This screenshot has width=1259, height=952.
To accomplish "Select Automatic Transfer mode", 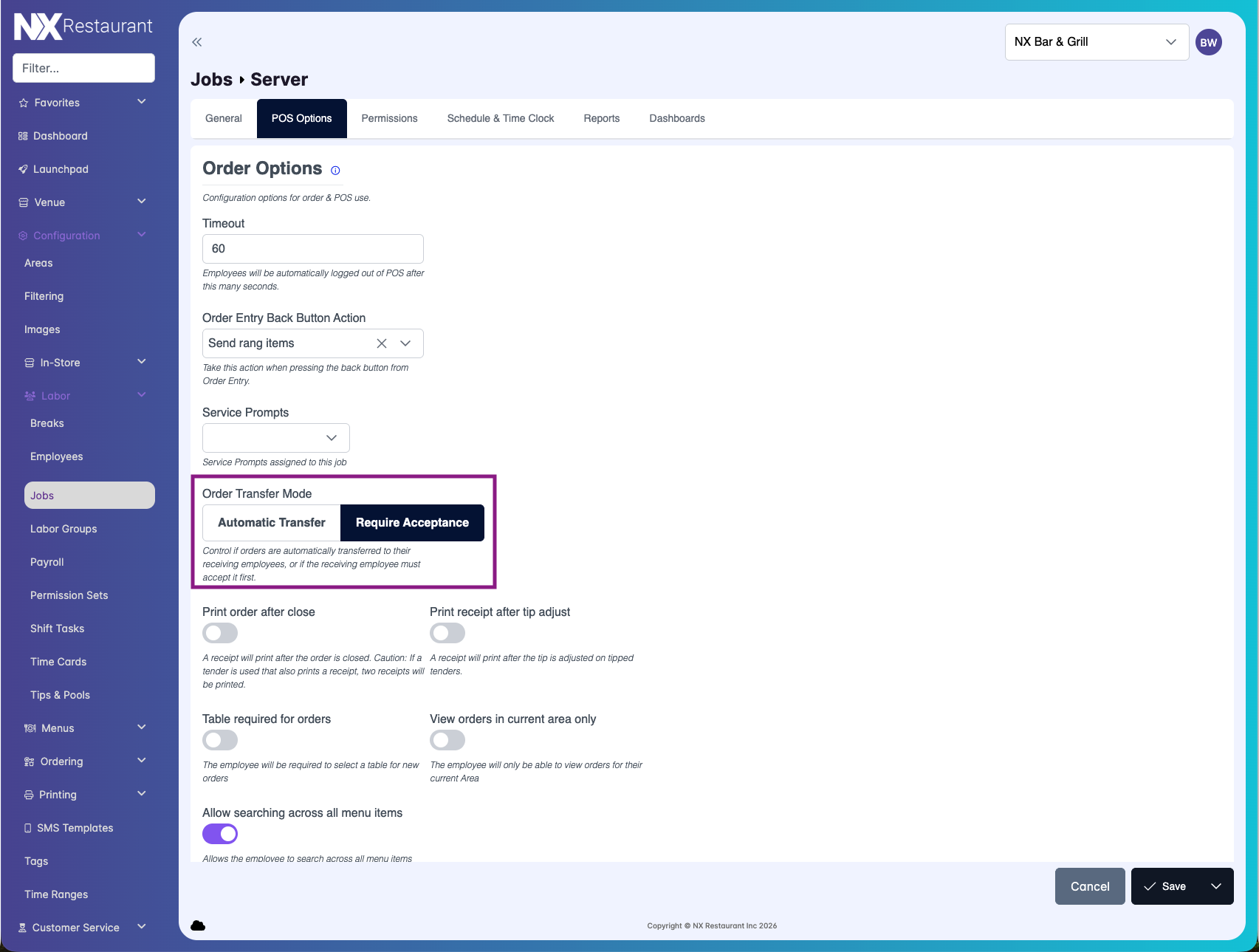I will [x=271, y=523].
